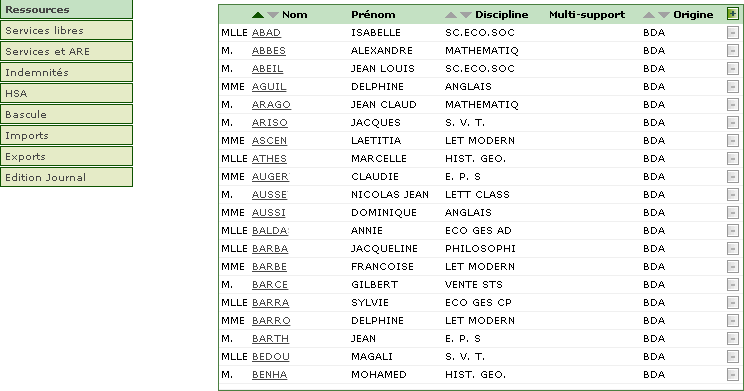Sort Nom column descending arrow
744x391 pixels.
(x=273, y=15)
